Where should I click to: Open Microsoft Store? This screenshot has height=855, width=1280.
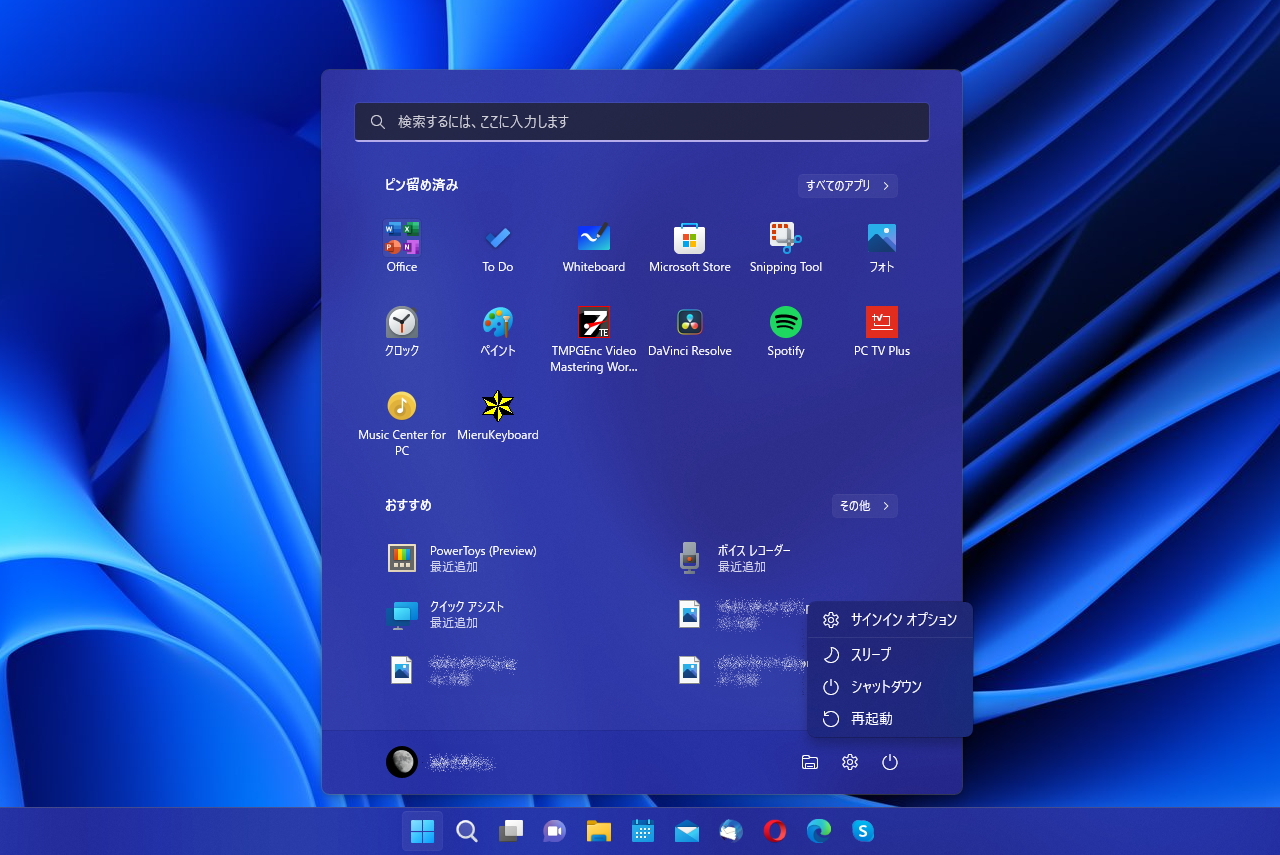690,246
